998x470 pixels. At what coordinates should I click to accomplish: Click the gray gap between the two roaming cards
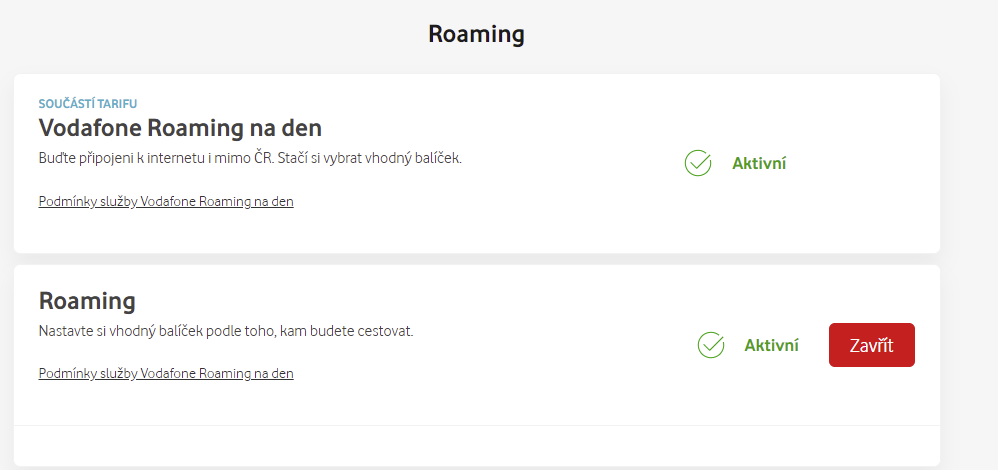(476, 259)
